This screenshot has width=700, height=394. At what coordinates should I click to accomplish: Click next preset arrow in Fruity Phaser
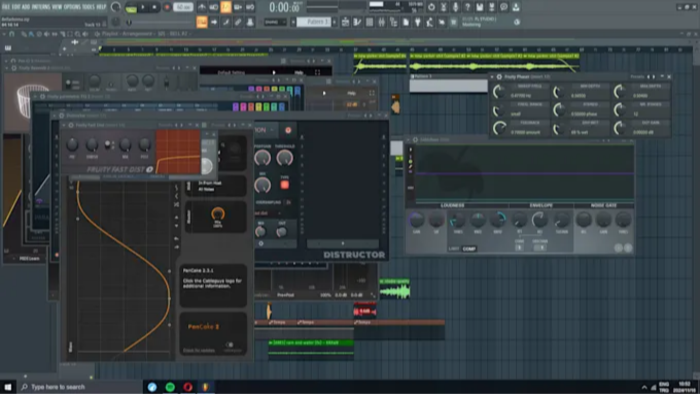point(654,77)
